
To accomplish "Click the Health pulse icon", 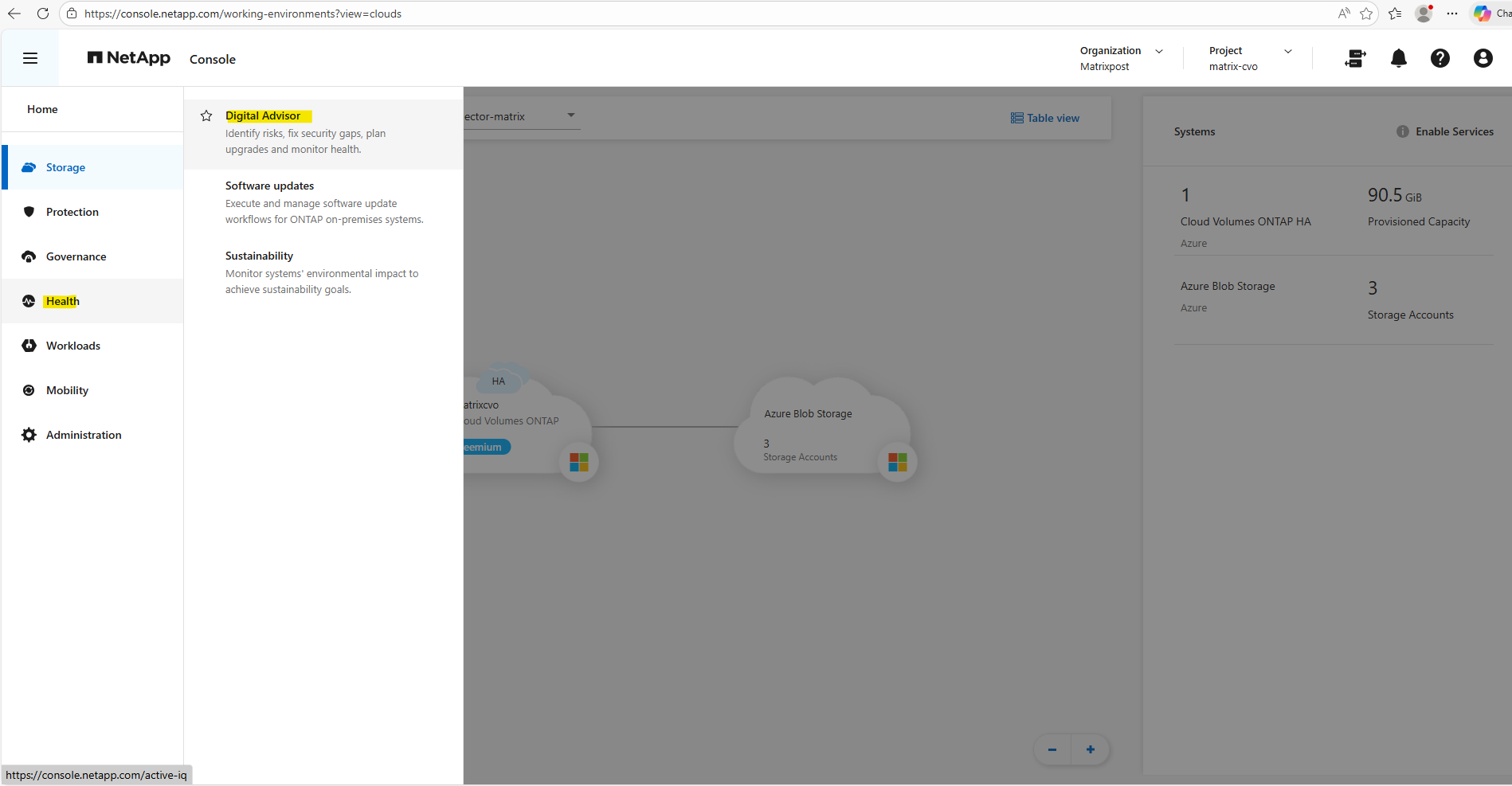I will 29,301.
